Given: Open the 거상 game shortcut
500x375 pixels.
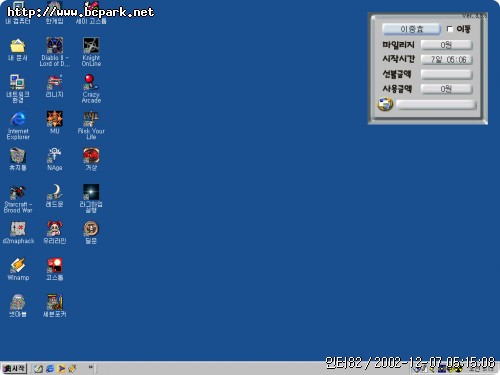Looking at the screenshot, I should tap(91, 156).
